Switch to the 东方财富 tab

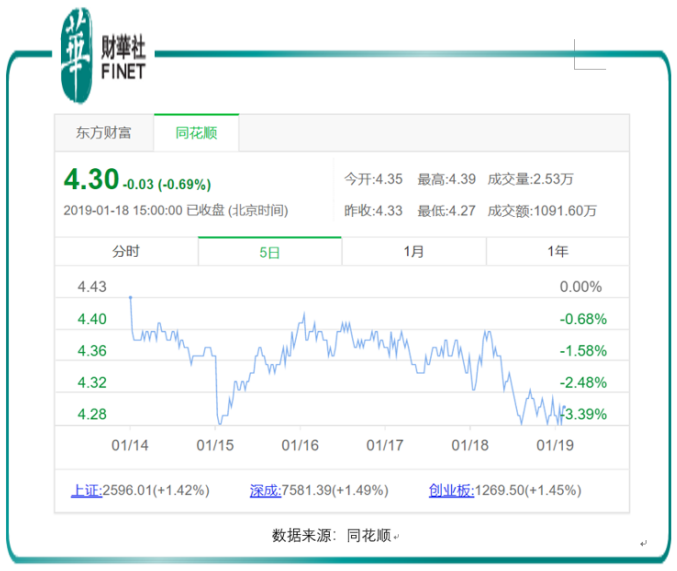pos(104,133)
